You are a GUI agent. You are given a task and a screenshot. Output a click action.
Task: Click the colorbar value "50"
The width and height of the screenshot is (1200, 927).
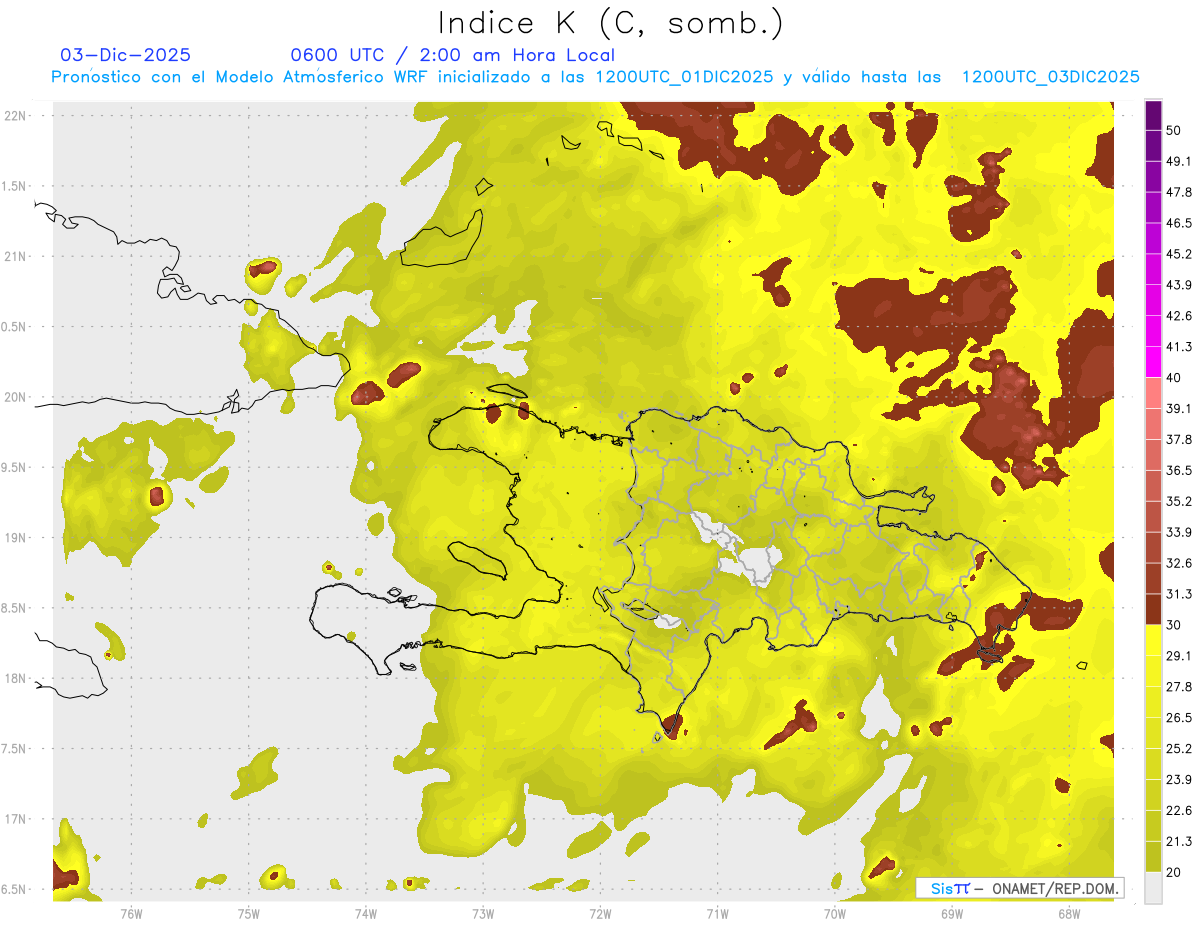click(1176, 130)
